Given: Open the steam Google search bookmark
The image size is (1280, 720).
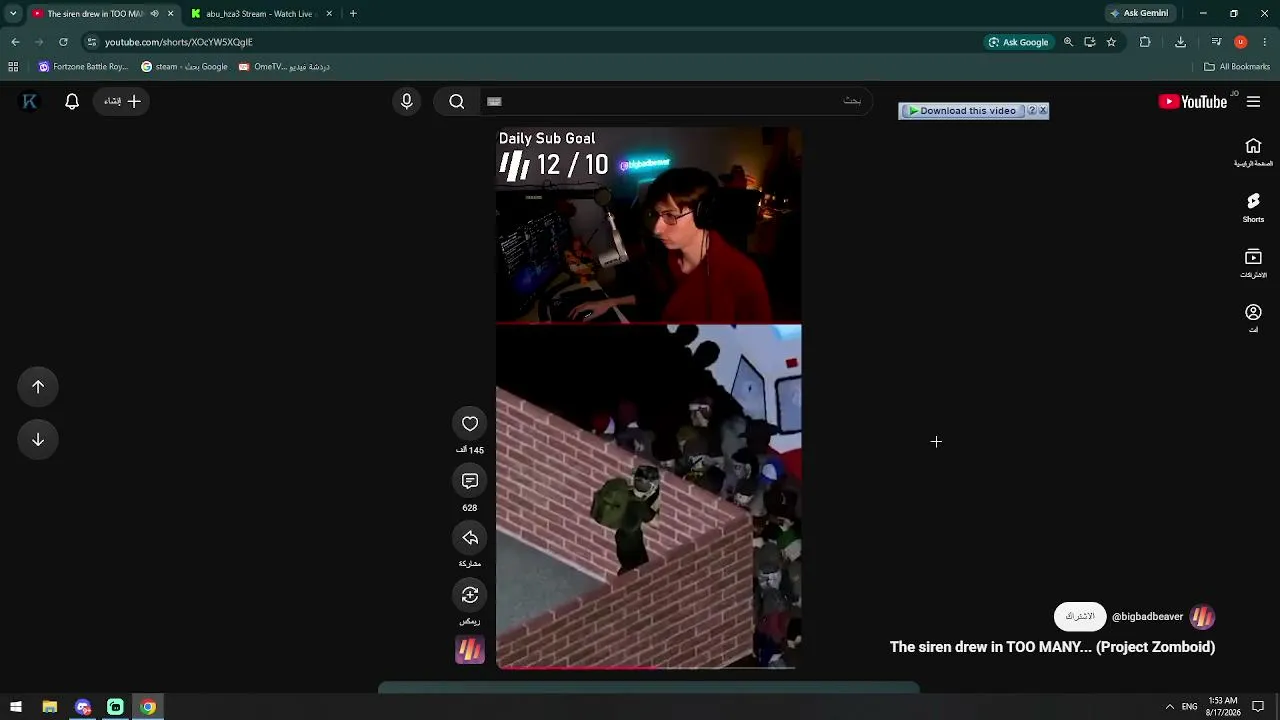Looking at the screenshot, I should coord(184,67).
